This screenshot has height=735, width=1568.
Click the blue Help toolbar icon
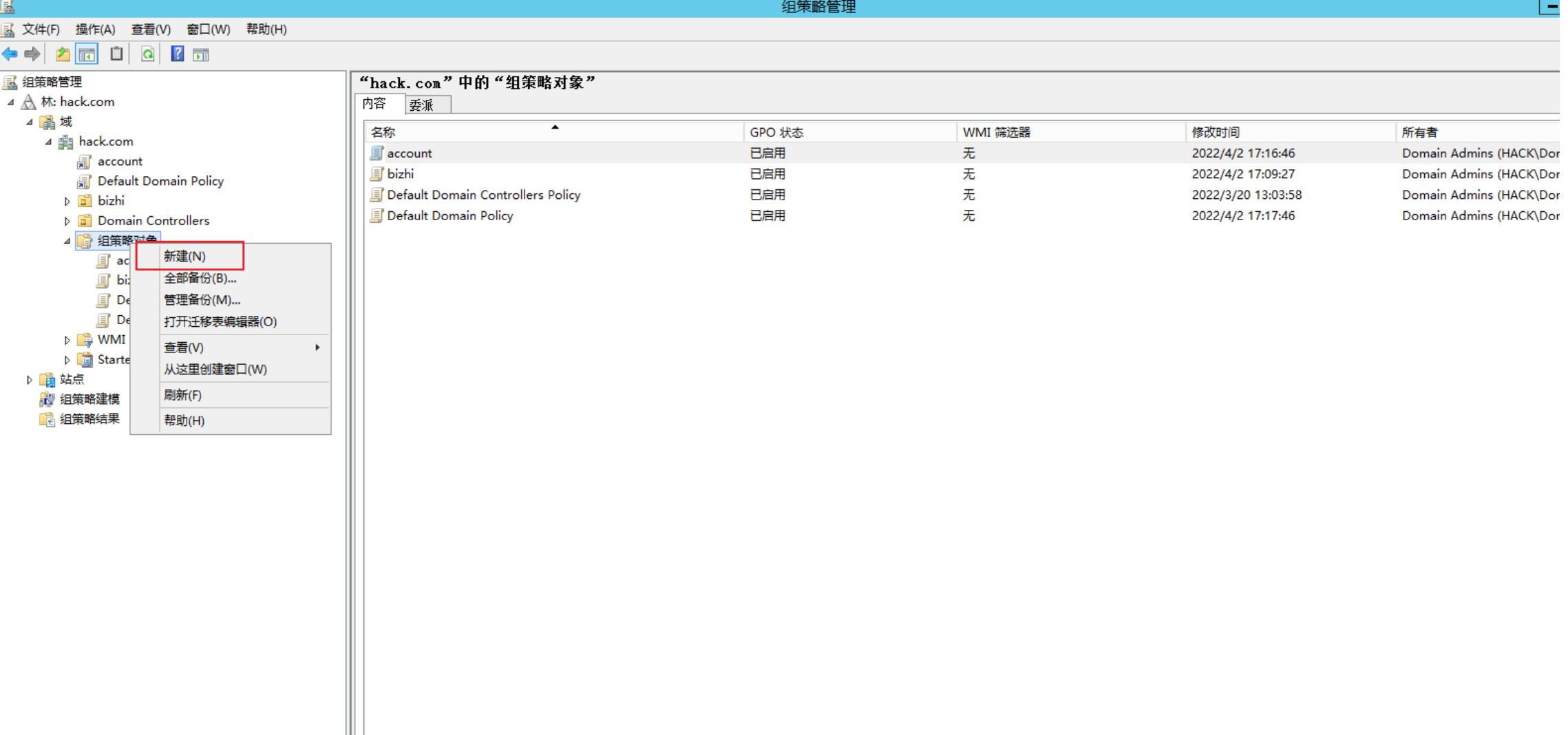pyautogui.click(x=178, y=54)
